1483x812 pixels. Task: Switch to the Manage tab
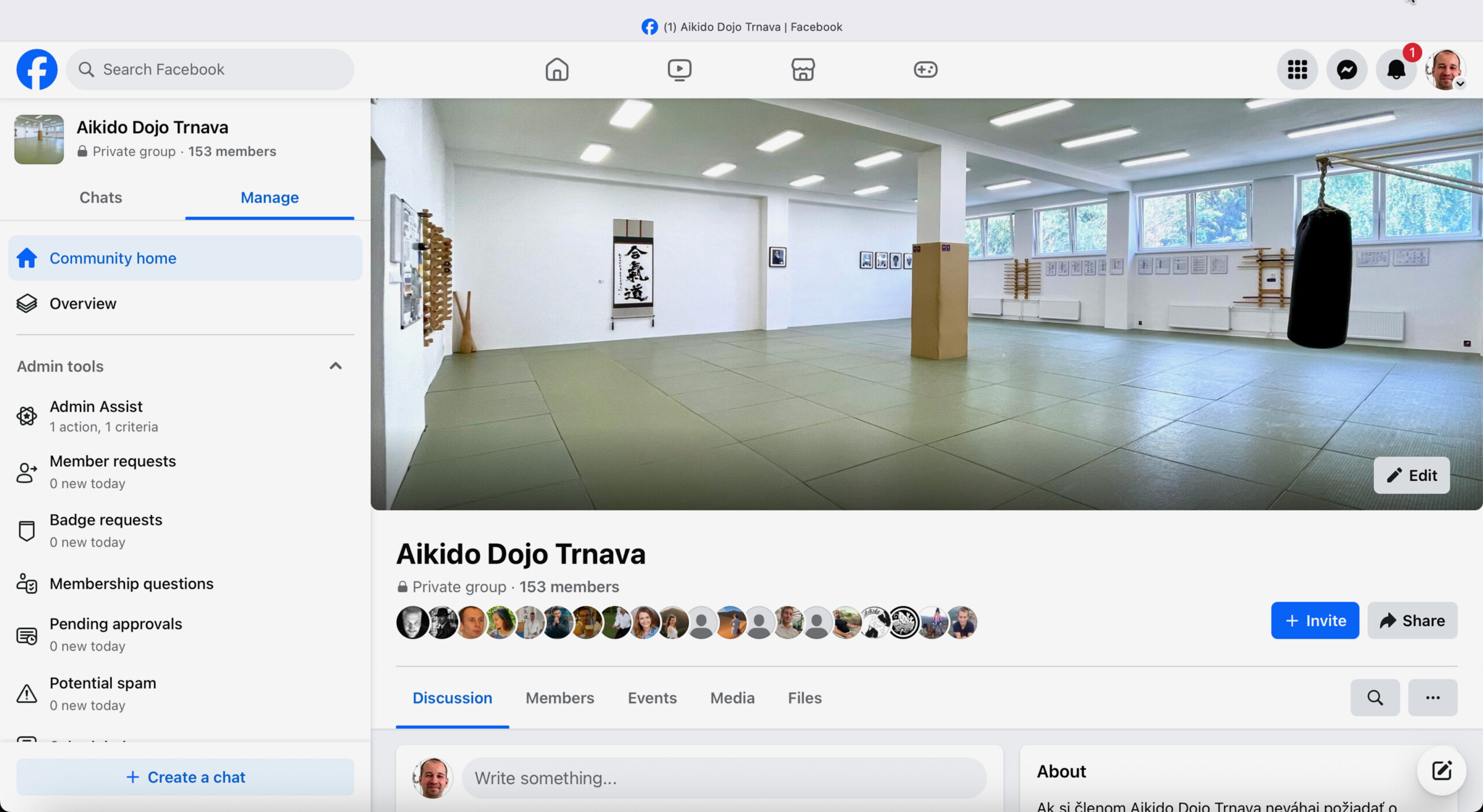click(269, 197)
